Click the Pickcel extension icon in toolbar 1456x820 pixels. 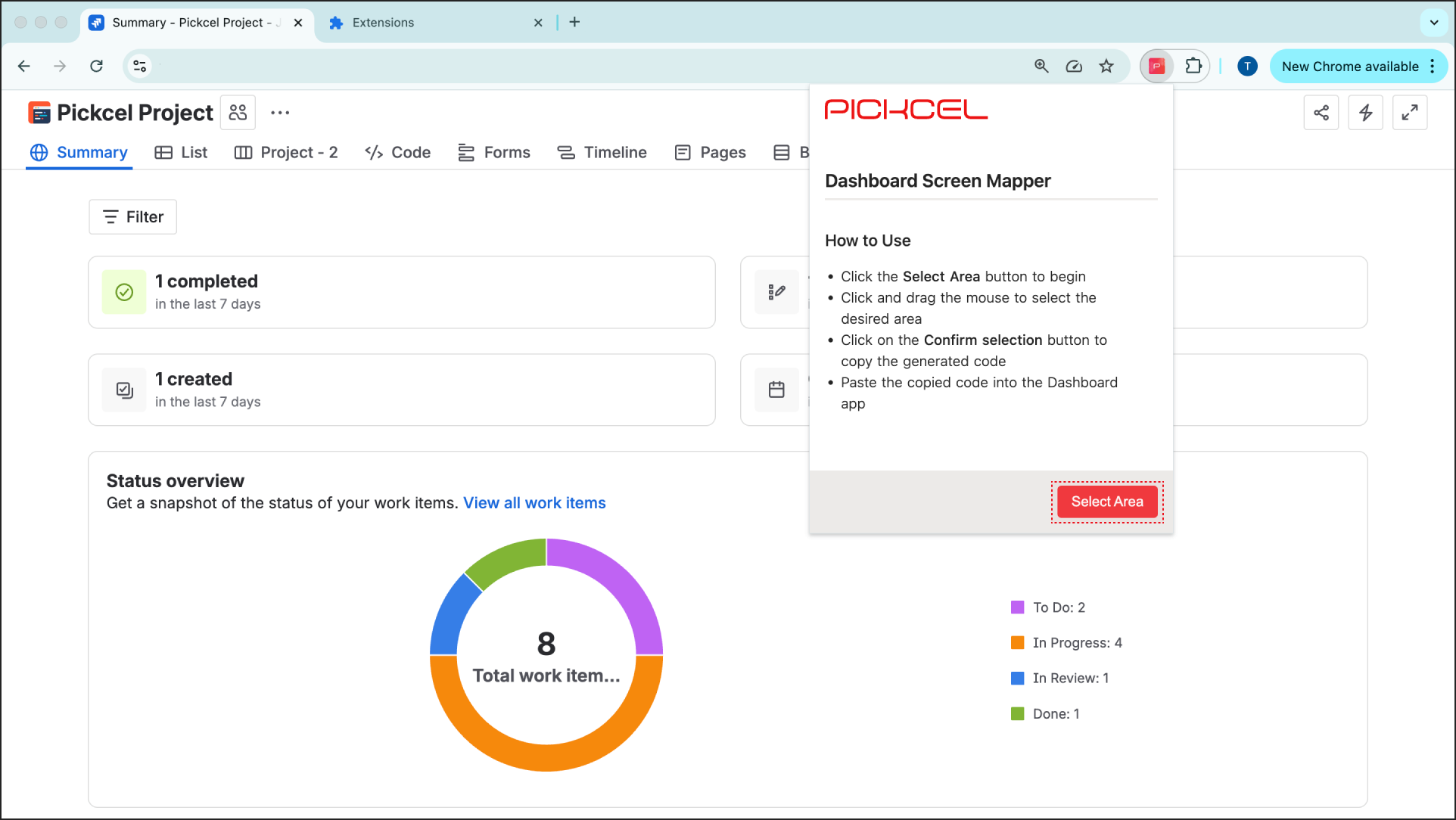pos(1156,67)
